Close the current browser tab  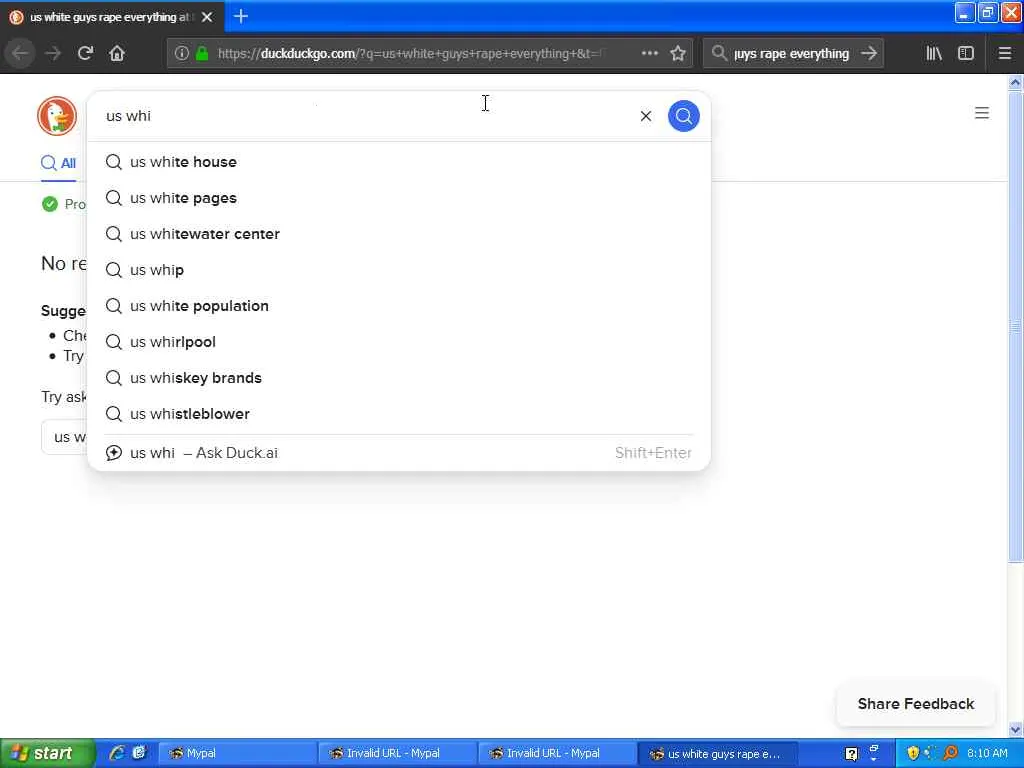pos(207,17)
